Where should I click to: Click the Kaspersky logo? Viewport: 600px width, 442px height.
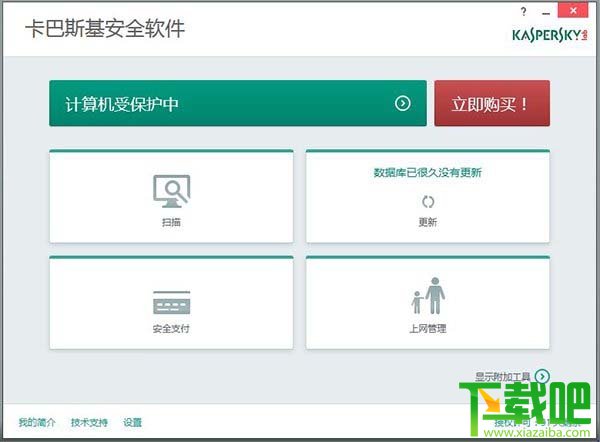click(x=549, y=35)
